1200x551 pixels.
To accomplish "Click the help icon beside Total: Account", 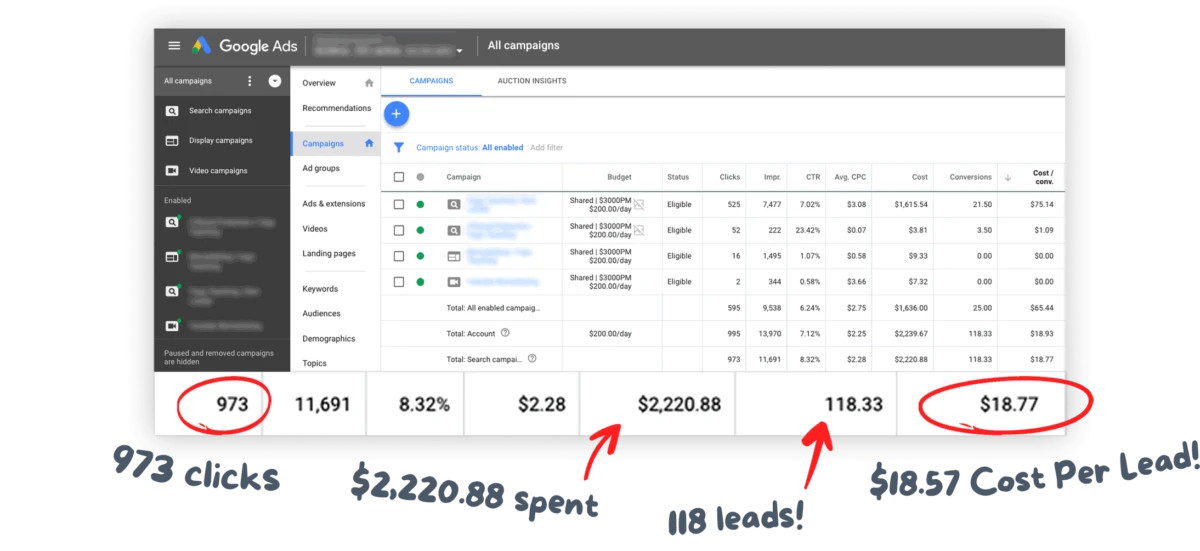I will coord(505,333).
